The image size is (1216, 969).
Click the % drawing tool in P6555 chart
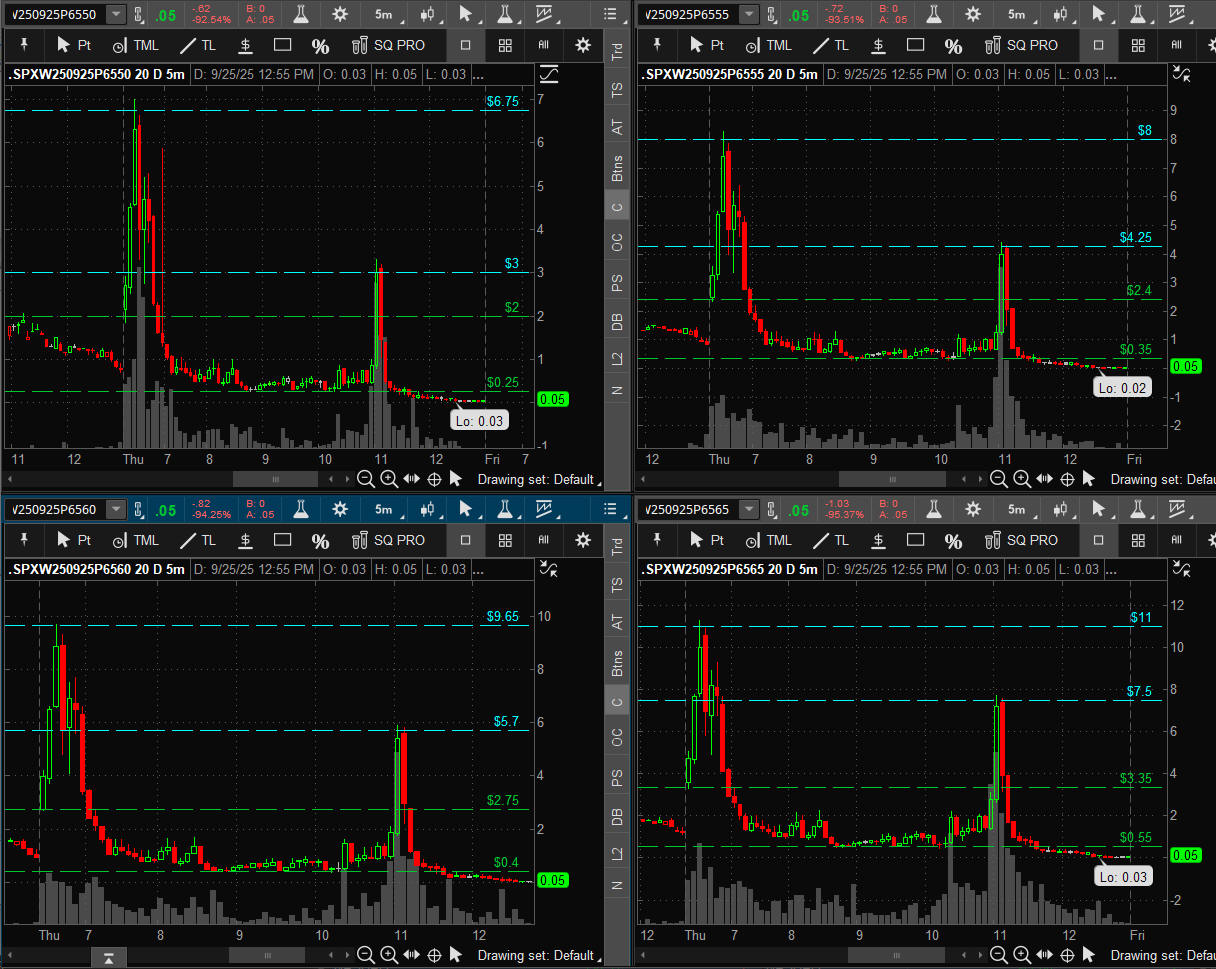click(953, 45)
